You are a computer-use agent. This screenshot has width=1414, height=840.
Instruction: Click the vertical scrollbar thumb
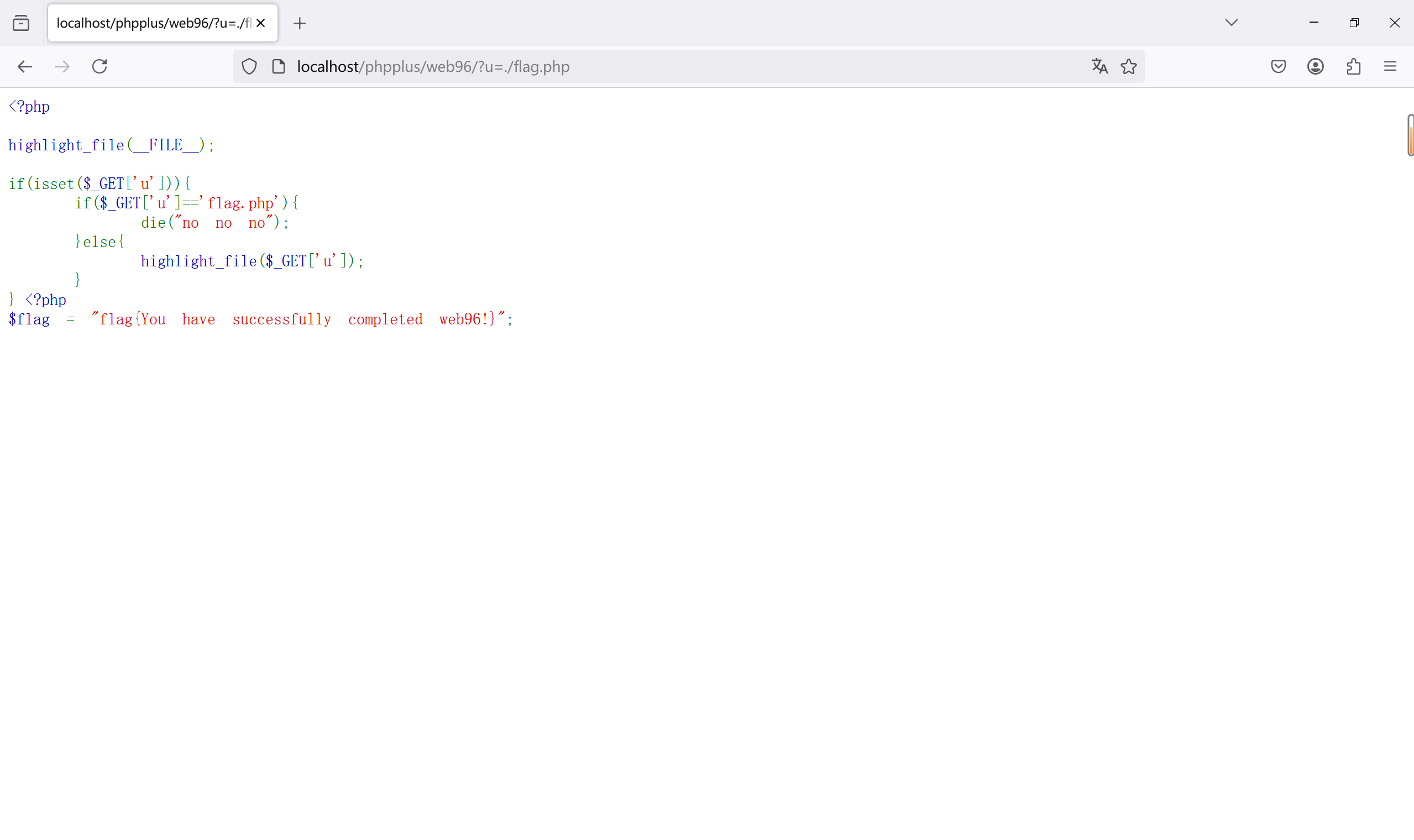1410,135
